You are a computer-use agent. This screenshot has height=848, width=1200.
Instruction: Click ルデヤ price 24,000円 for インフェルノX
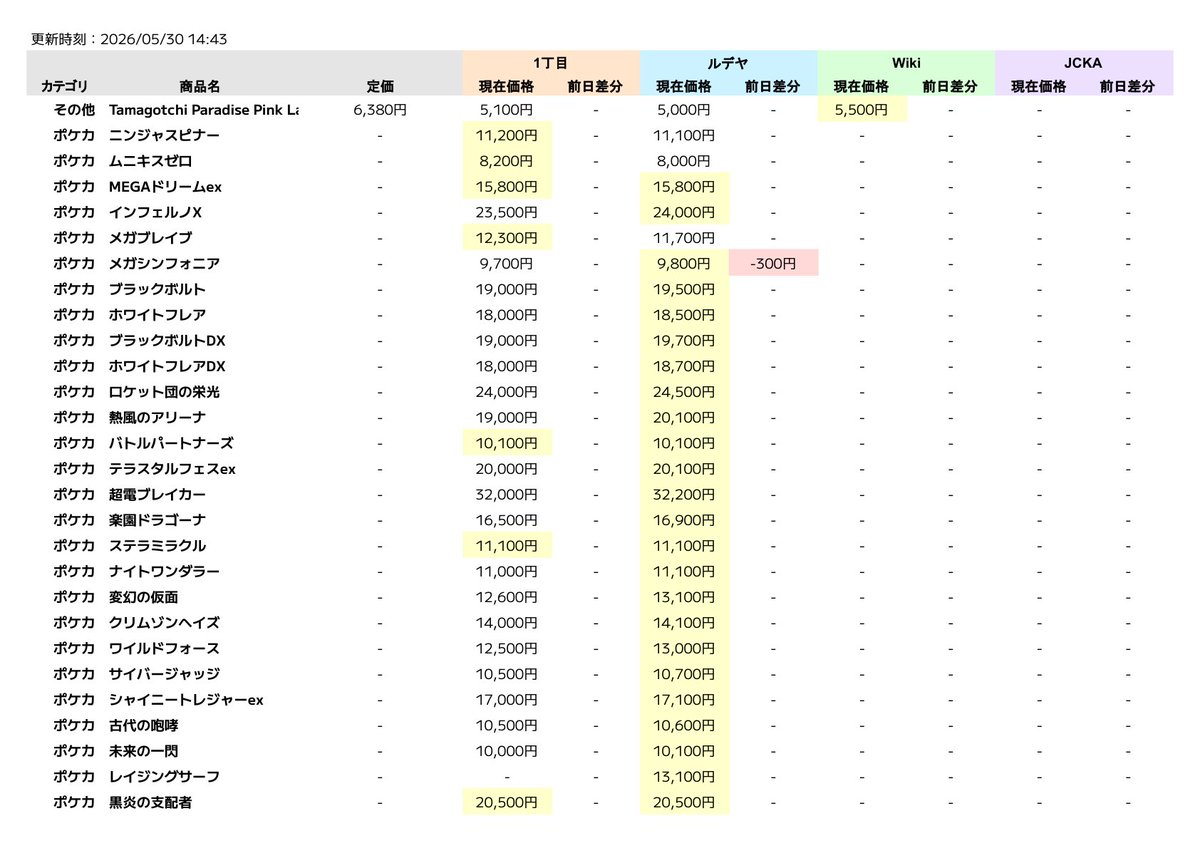tap(685, 212)
